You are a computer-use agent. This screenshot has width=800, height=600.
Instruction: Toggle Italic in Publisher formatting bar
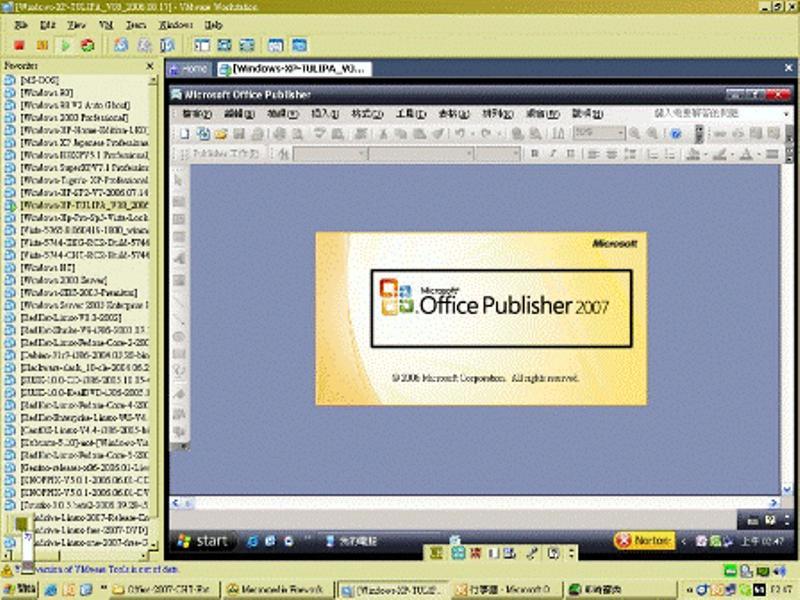pos(553,154)
